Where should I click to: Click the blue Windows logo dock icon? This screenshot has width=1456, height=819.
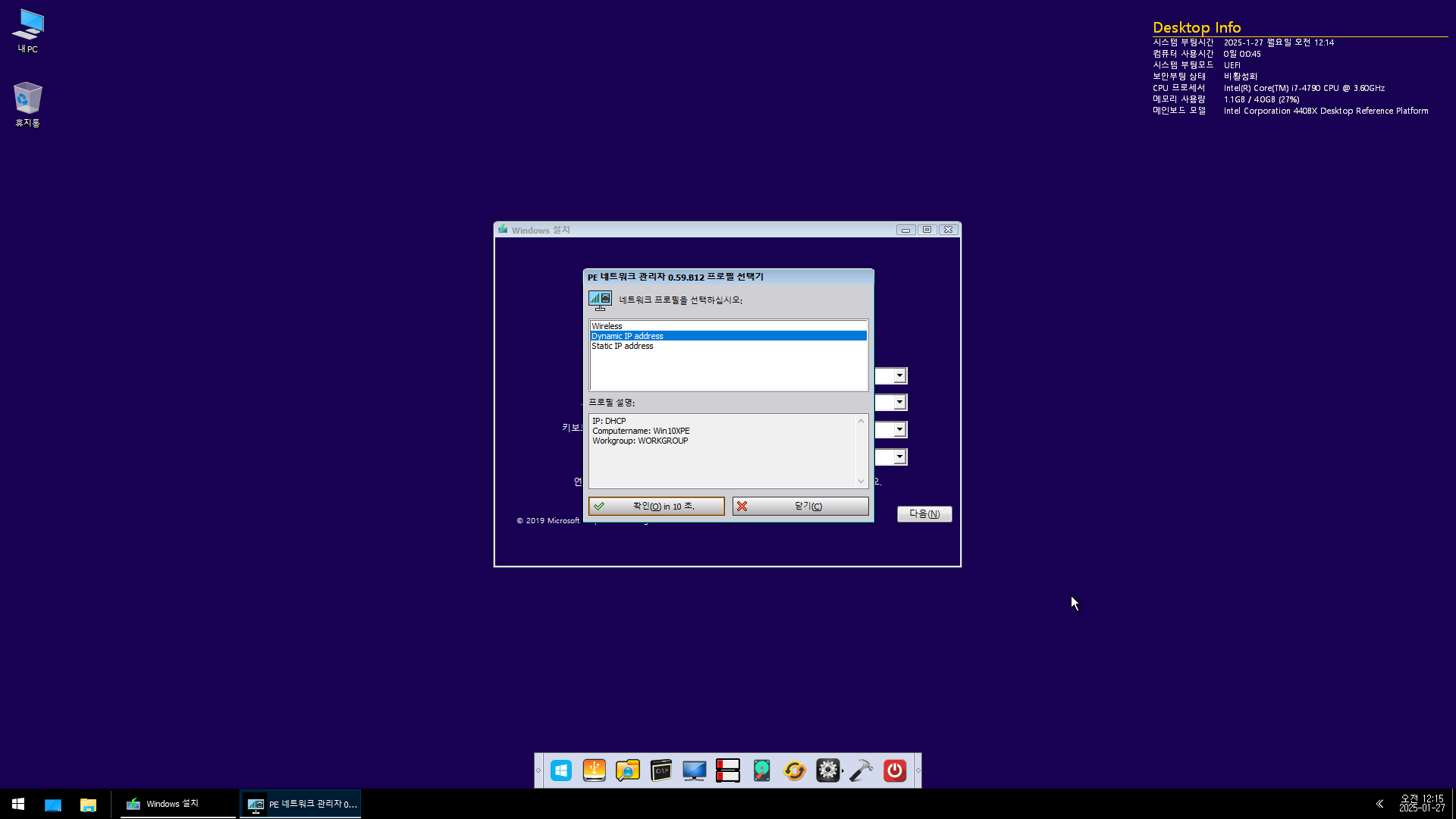point(561,770)
